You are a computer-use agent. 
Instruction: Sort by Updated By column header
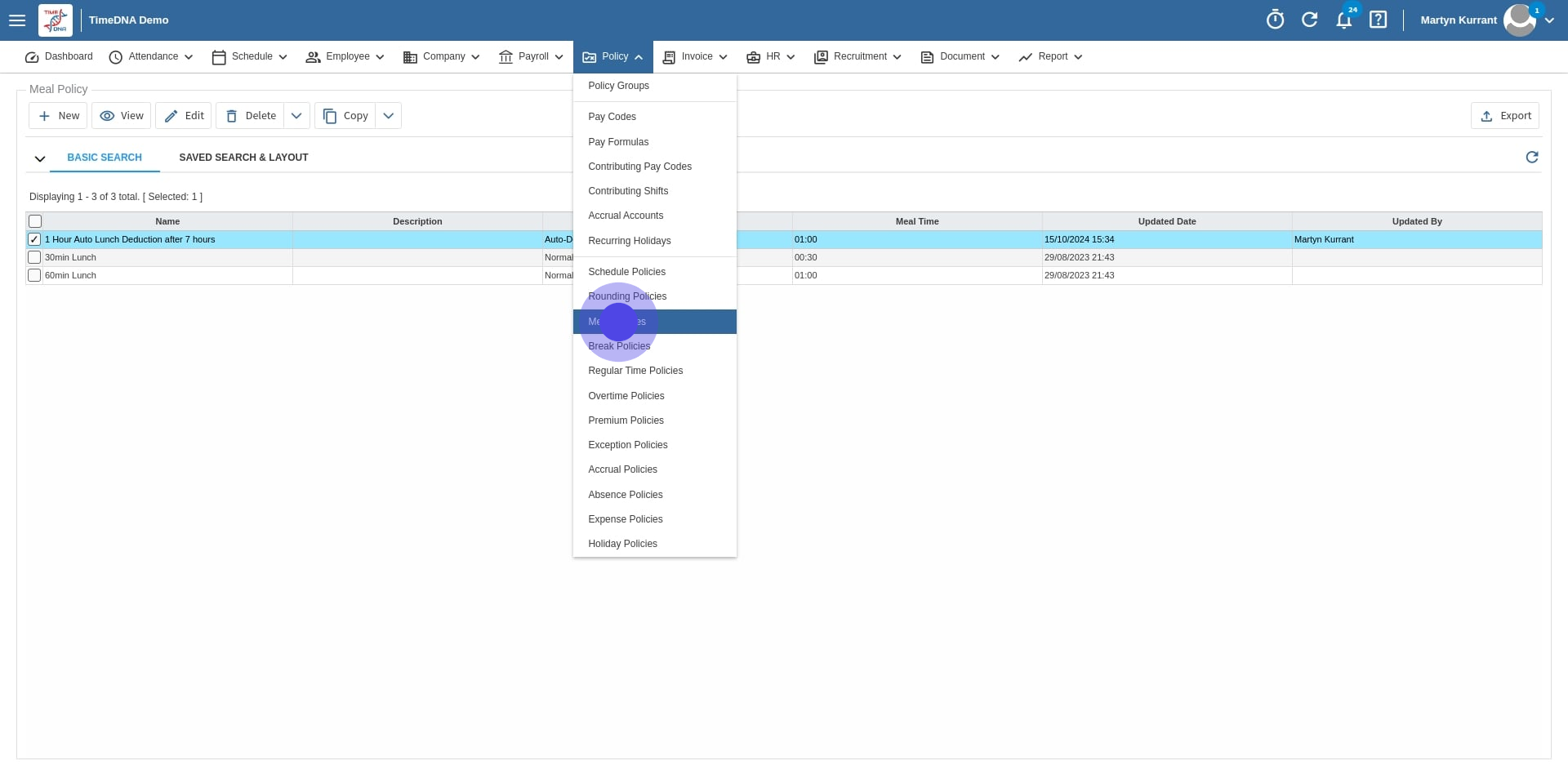[x=1417, y=221]
